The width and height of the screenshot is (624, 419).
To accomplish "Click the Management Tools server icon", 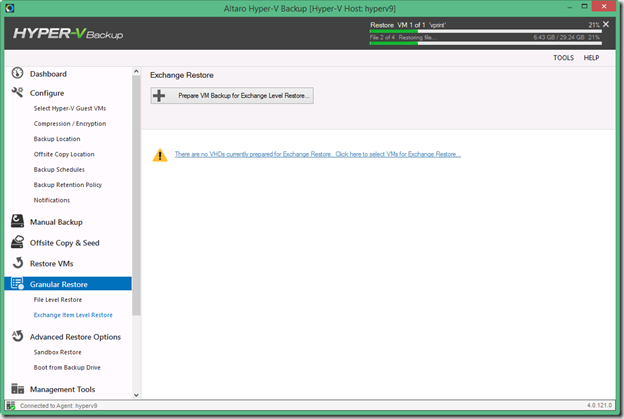I will (x=17, y=388).
